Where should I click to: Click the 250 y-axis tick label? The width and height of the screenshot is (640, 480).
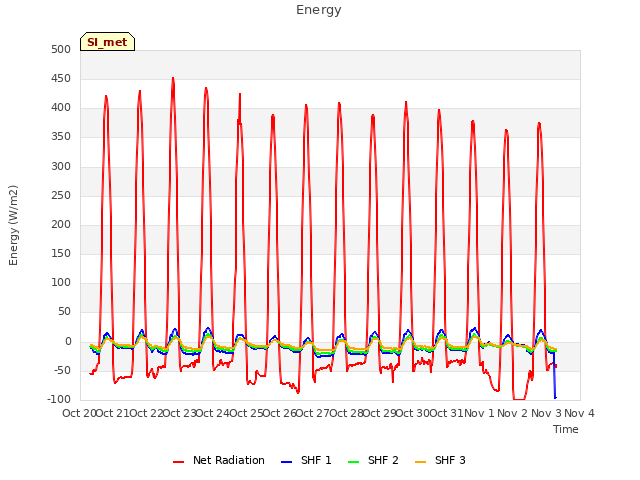[x=61, y=195]
